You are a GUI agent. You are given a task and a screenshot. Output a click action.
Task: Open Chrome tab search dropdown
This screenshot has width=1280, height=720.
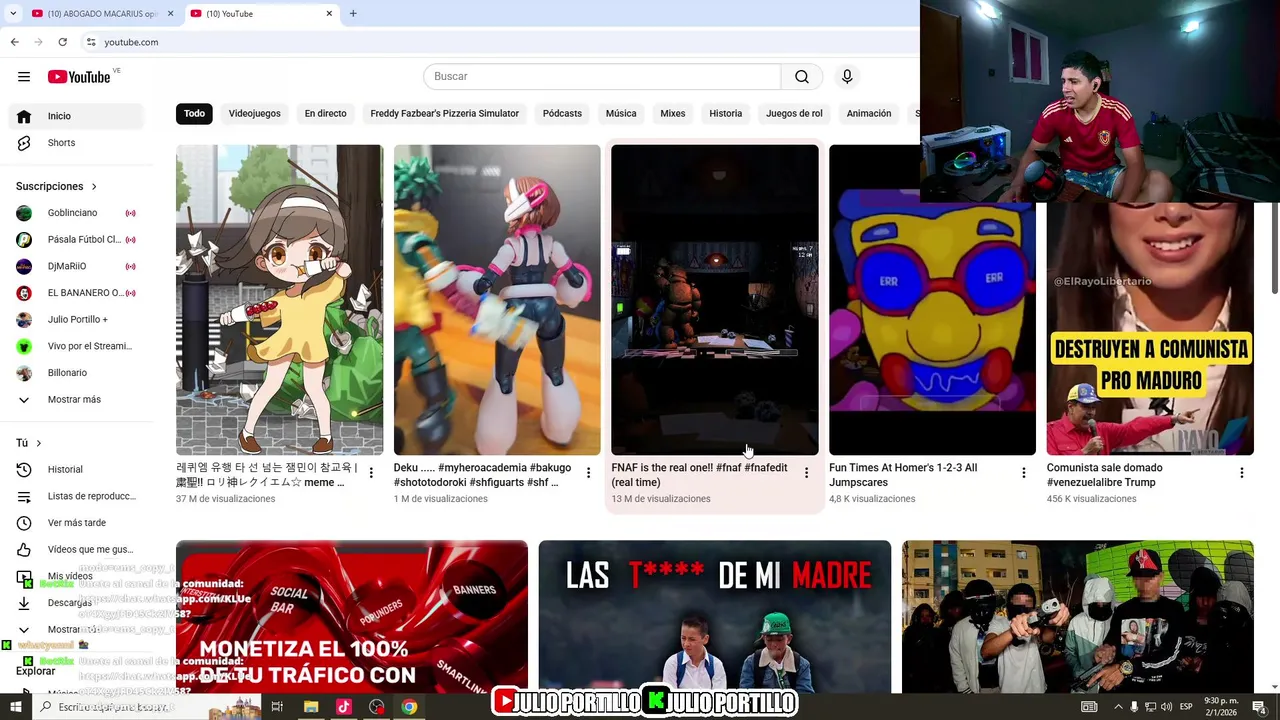(x=13, y=13)
